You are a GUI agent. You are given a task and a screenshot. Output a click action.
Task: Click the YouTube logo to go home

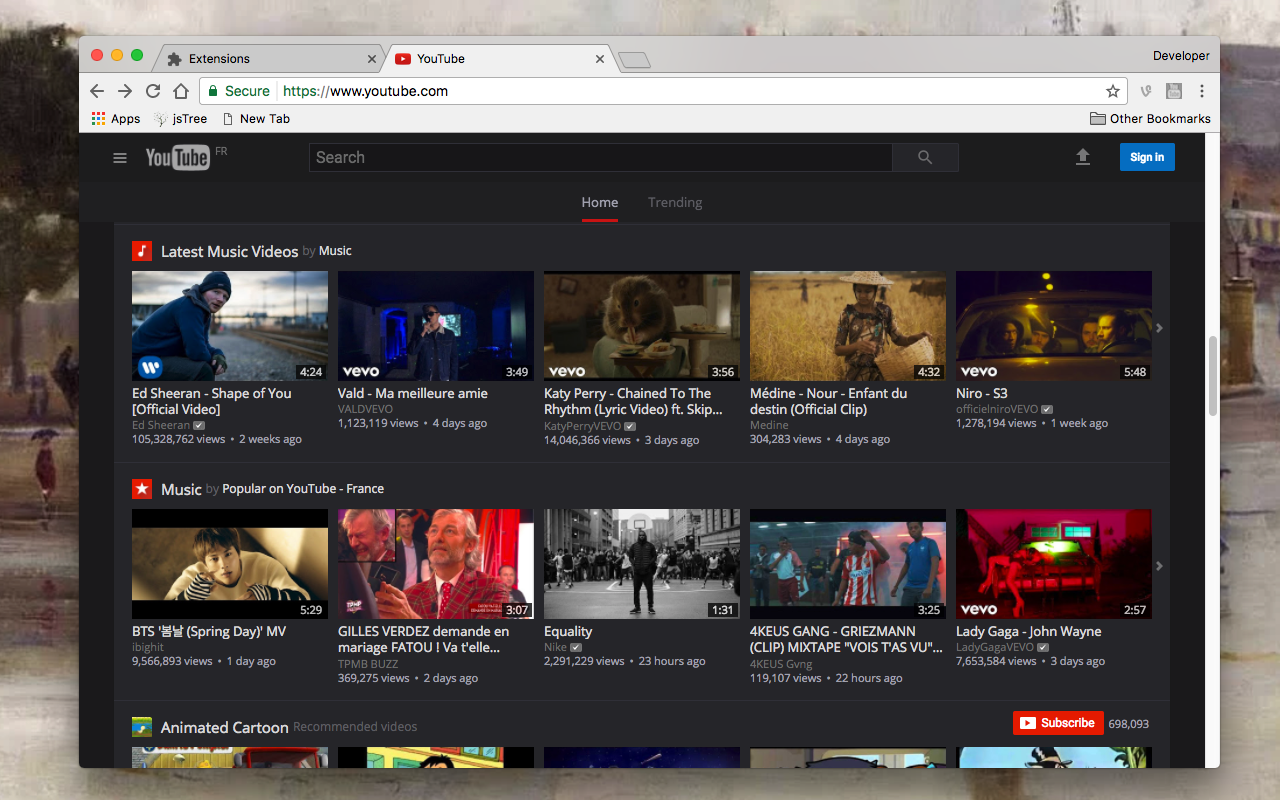click(x=177, y=157)
